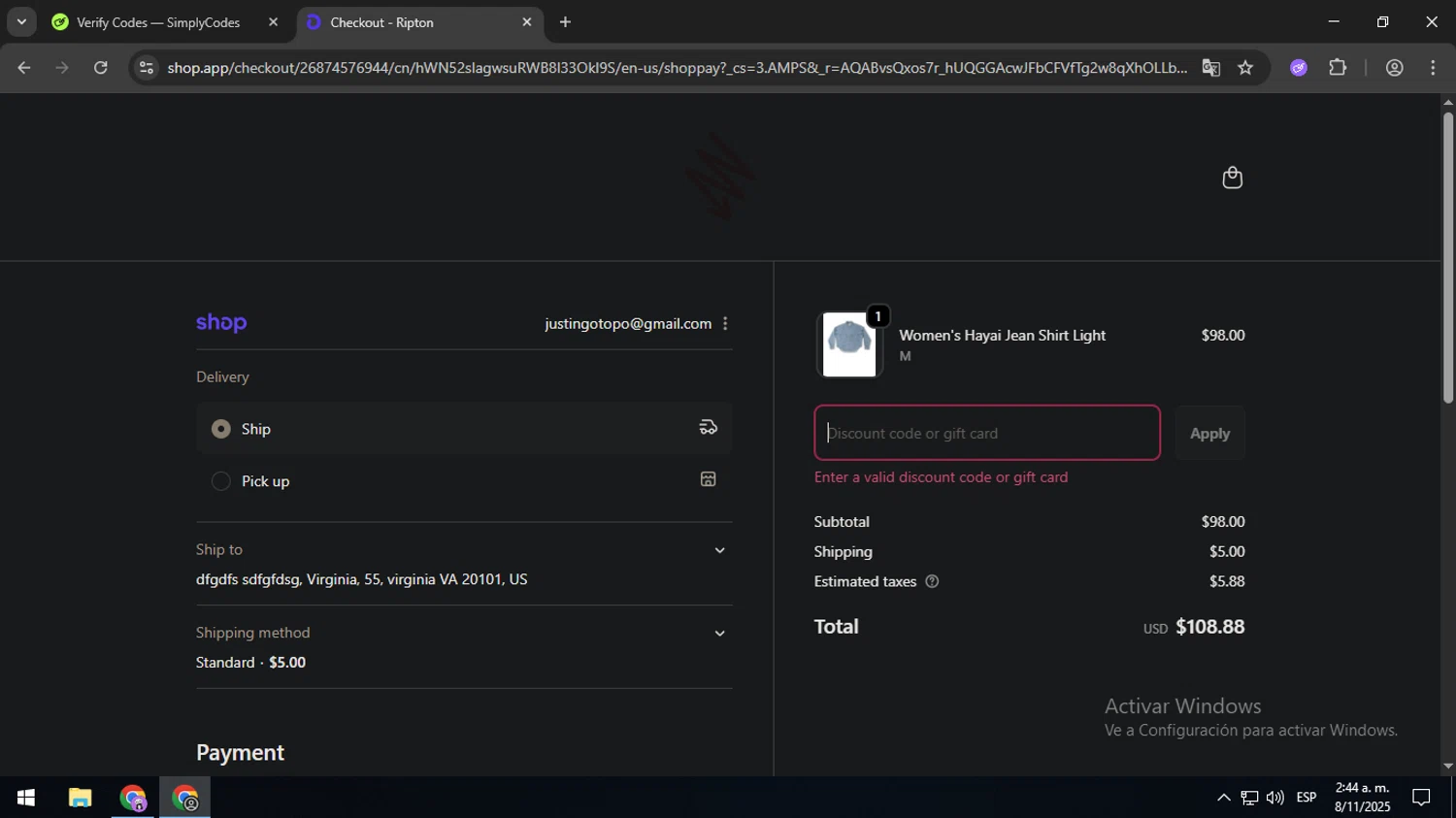Image resolution: width=1456 pixels, height=818 pixels.
Task: Open the volume icon in system tray
Action: coord(1275,798)
